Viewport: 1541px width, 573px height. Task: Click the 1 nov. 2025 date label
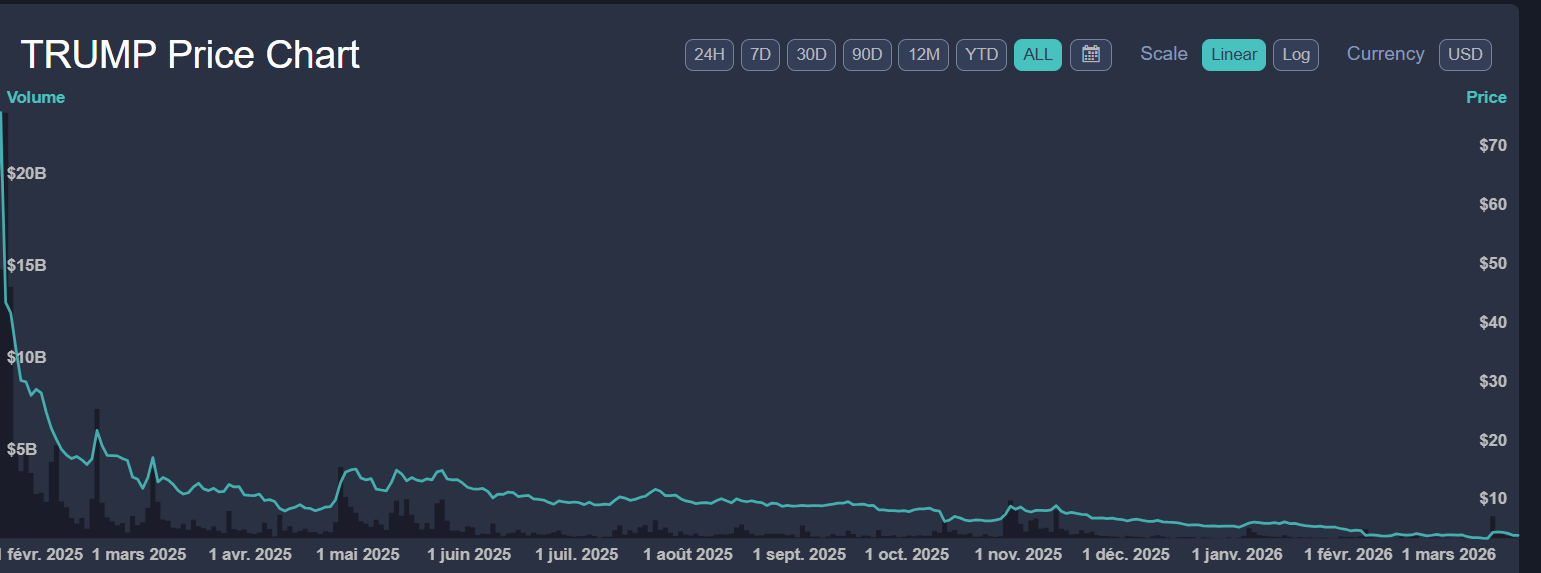(x=1018, y=554)
